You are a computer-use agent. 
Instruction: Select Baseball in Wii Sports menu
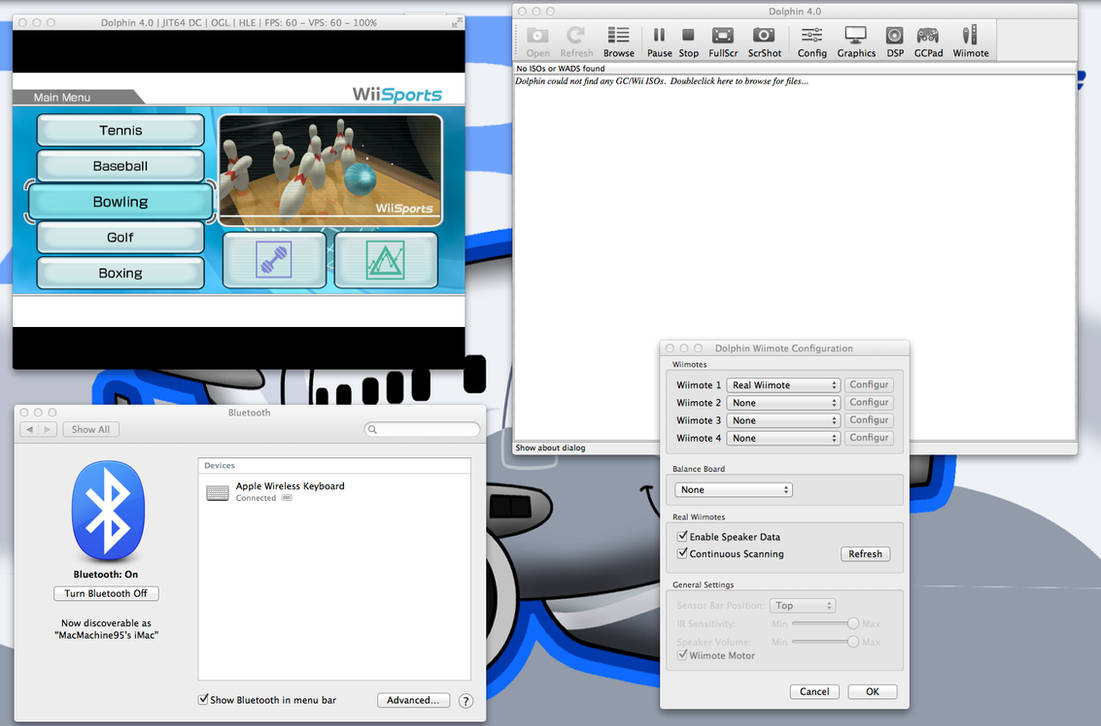tap(121, 166)
